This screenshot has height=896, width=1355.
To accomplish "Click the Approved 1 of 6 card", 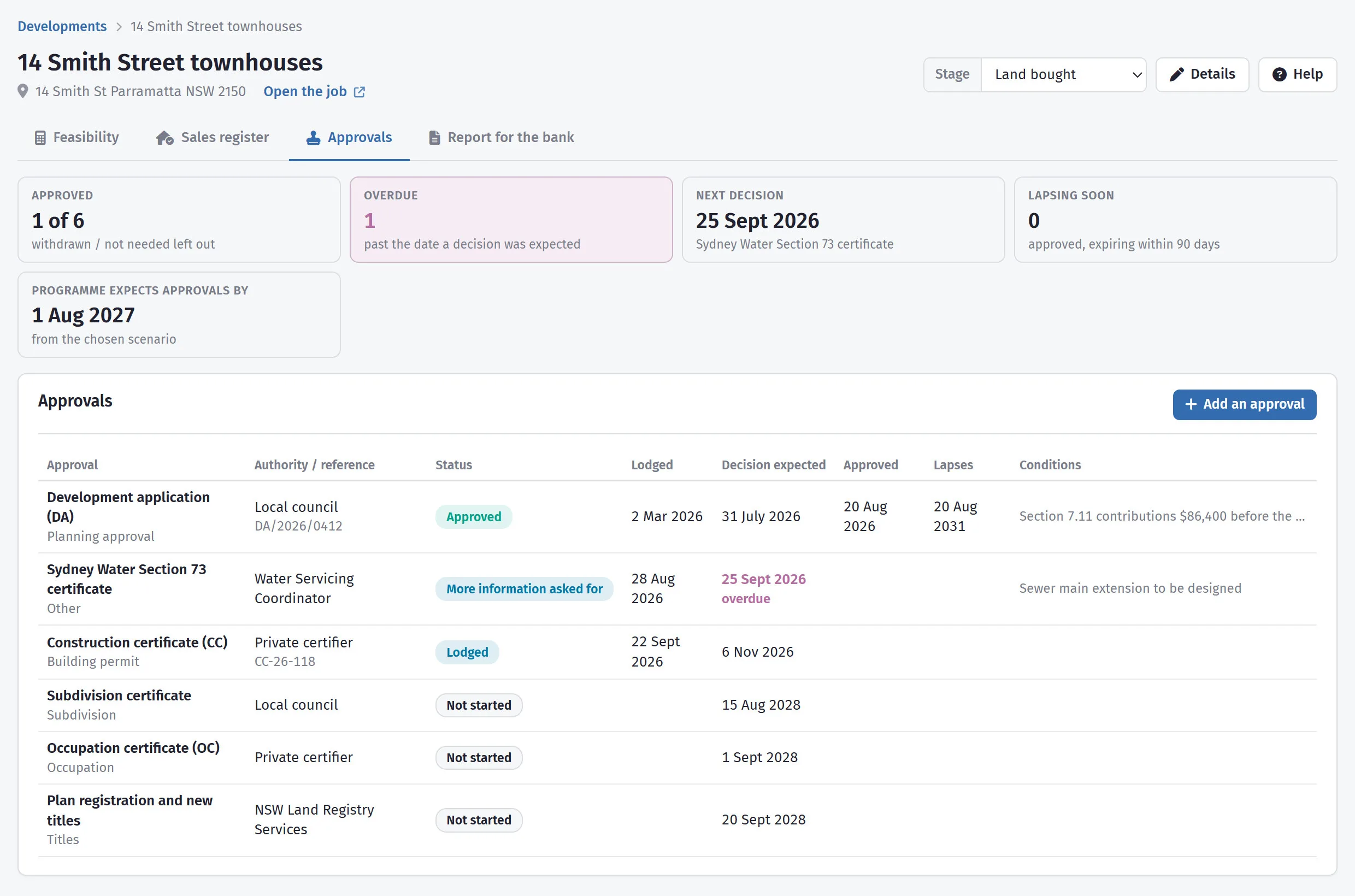I will pos(179,220).
